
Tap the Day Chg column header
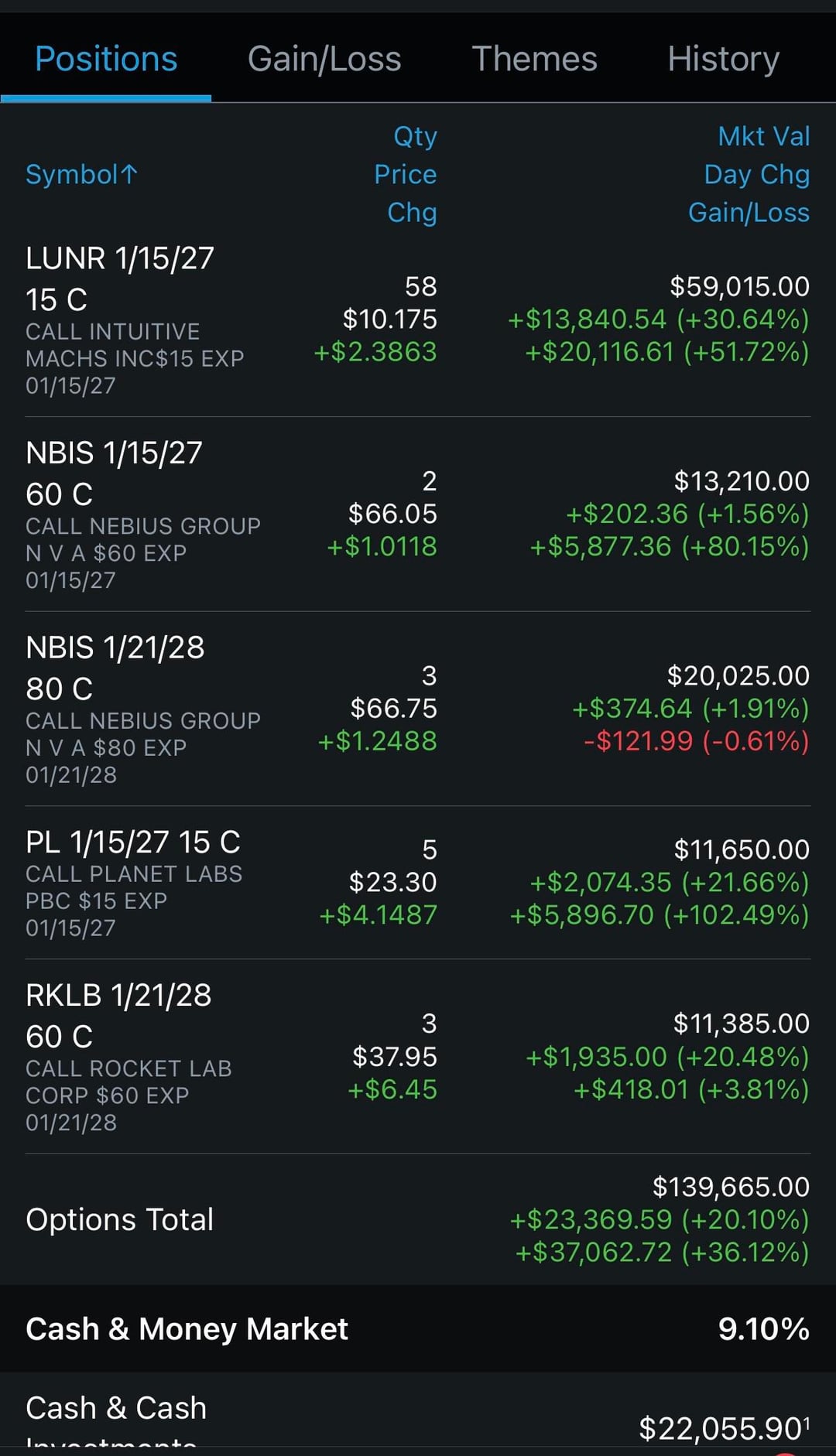tap(756, 174)
